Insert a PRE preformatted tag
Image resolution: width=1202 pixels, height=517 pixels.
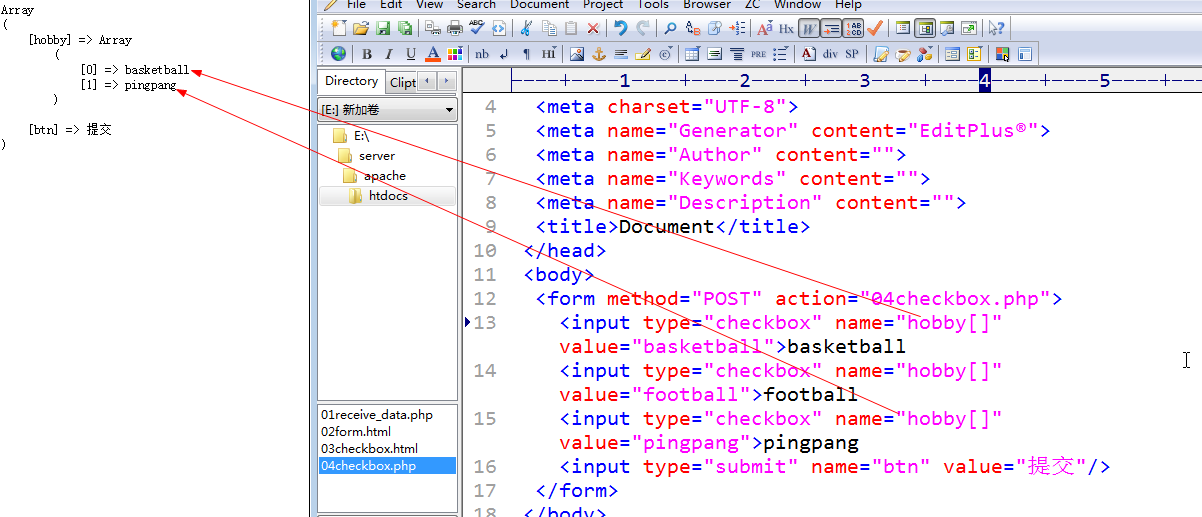click(x=759, y=54)
